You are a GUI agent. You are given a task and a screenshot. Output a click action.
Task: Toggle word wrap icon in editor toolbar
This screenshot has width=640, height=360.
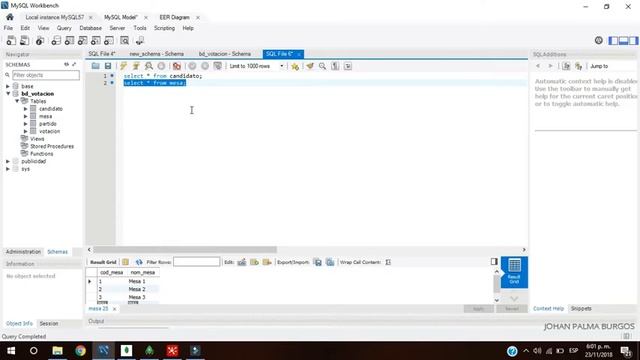pos(348,66)
